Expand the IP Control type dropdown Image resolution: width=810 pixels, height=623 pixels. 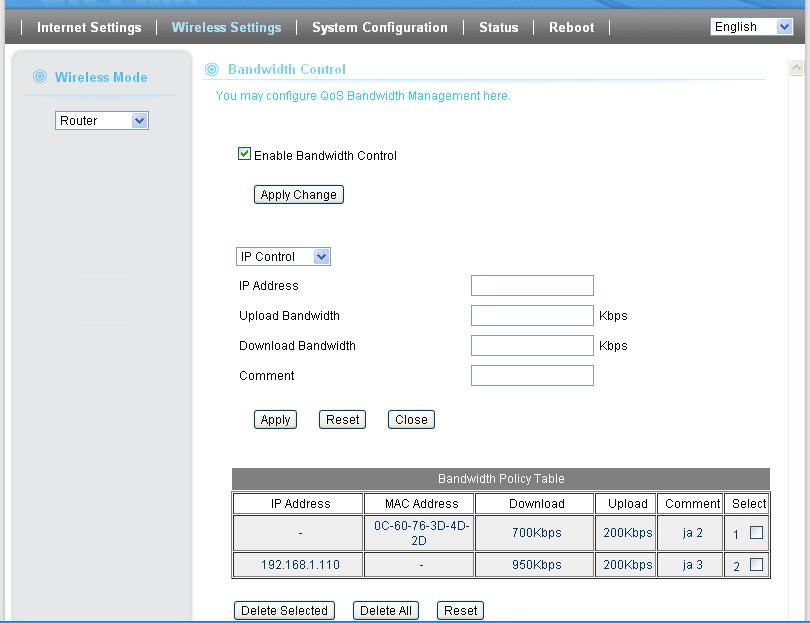pos(283,257)
